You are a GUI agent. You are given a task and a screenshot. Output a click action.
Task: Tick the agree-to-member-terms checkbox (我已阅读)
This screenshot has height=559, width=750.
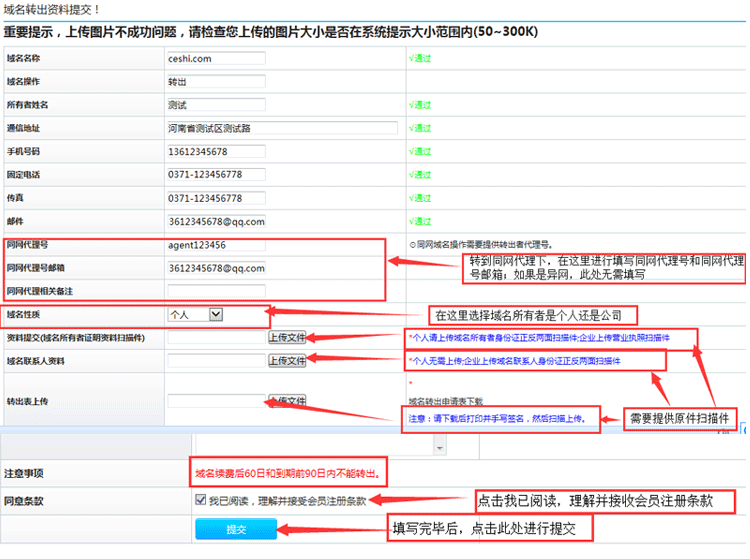point(201,499)
